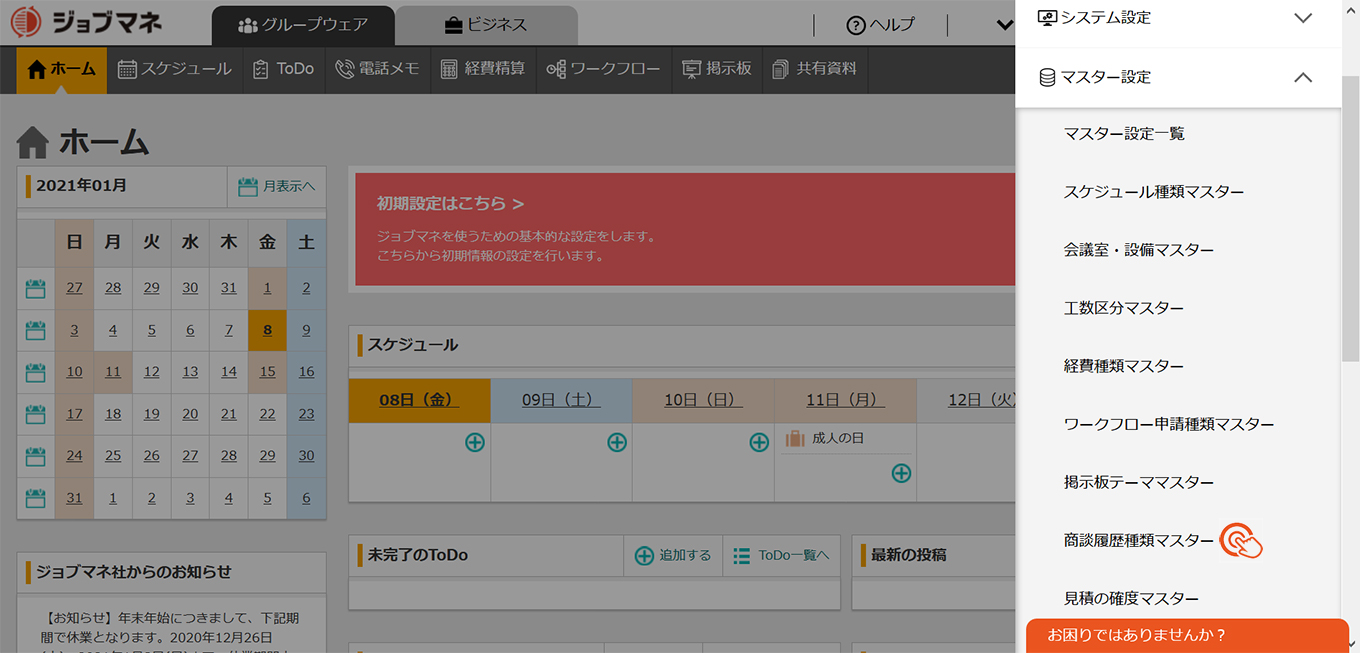Click week icon for row starting 17
This screenshot has height=653, width=1360.
[x=36, y=414]
